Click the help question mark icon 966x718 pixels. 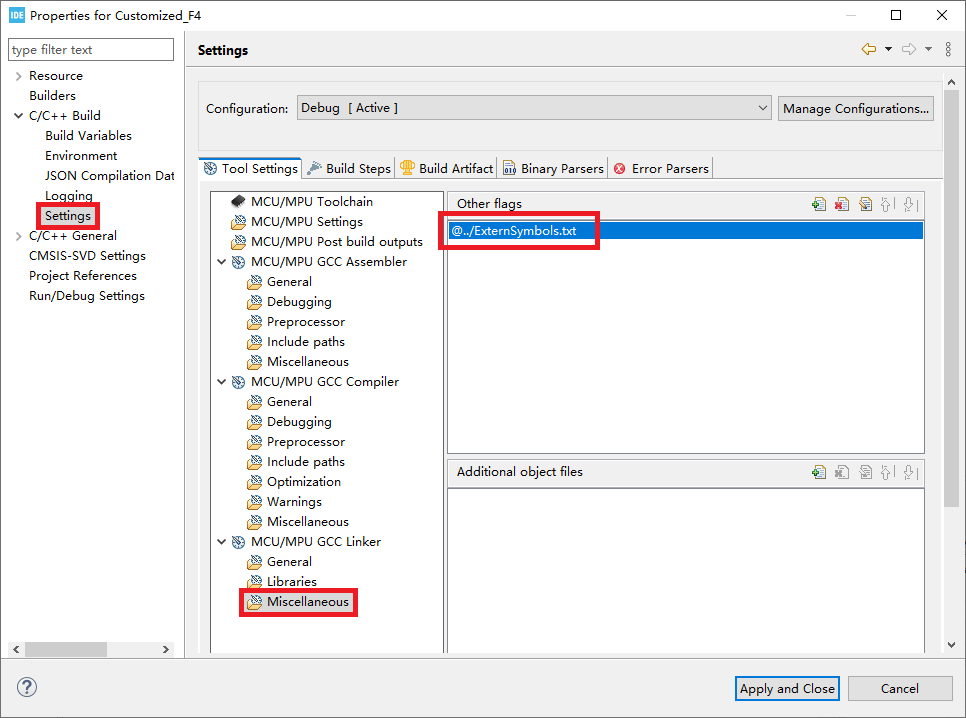click(27, 687)
